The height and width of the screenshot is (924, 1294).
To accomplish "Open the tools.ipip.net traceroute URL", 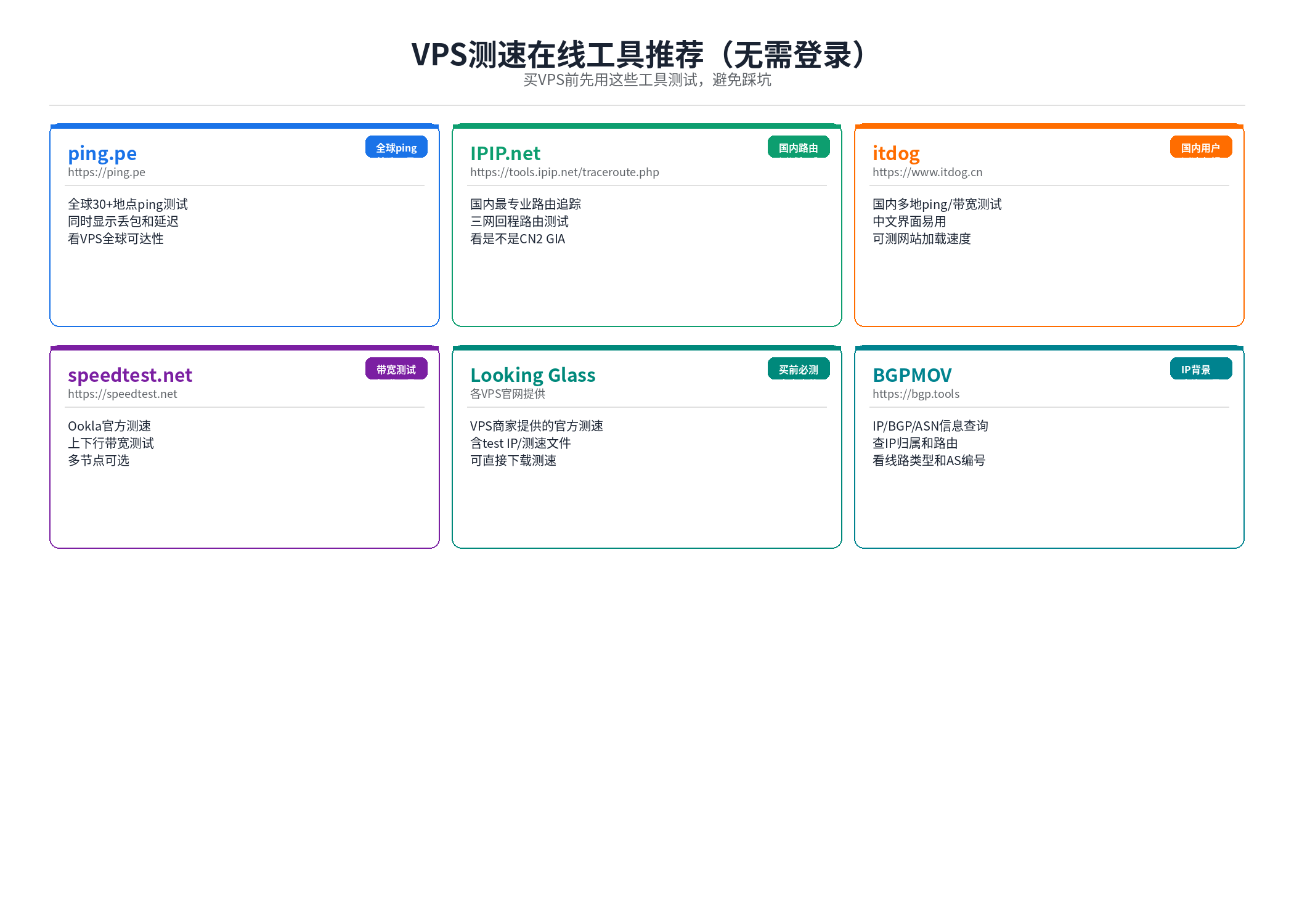I will pos(564,172).
